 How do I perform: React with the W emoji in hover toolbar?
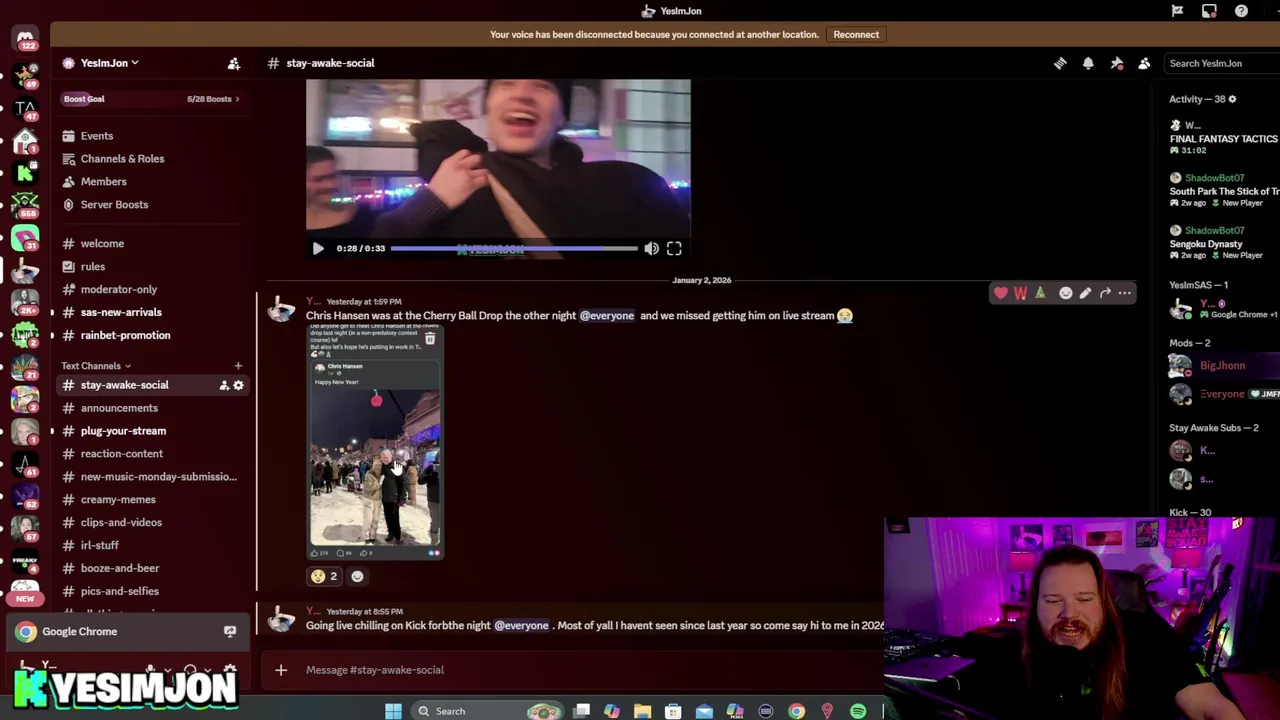(x=1020, y=293)
